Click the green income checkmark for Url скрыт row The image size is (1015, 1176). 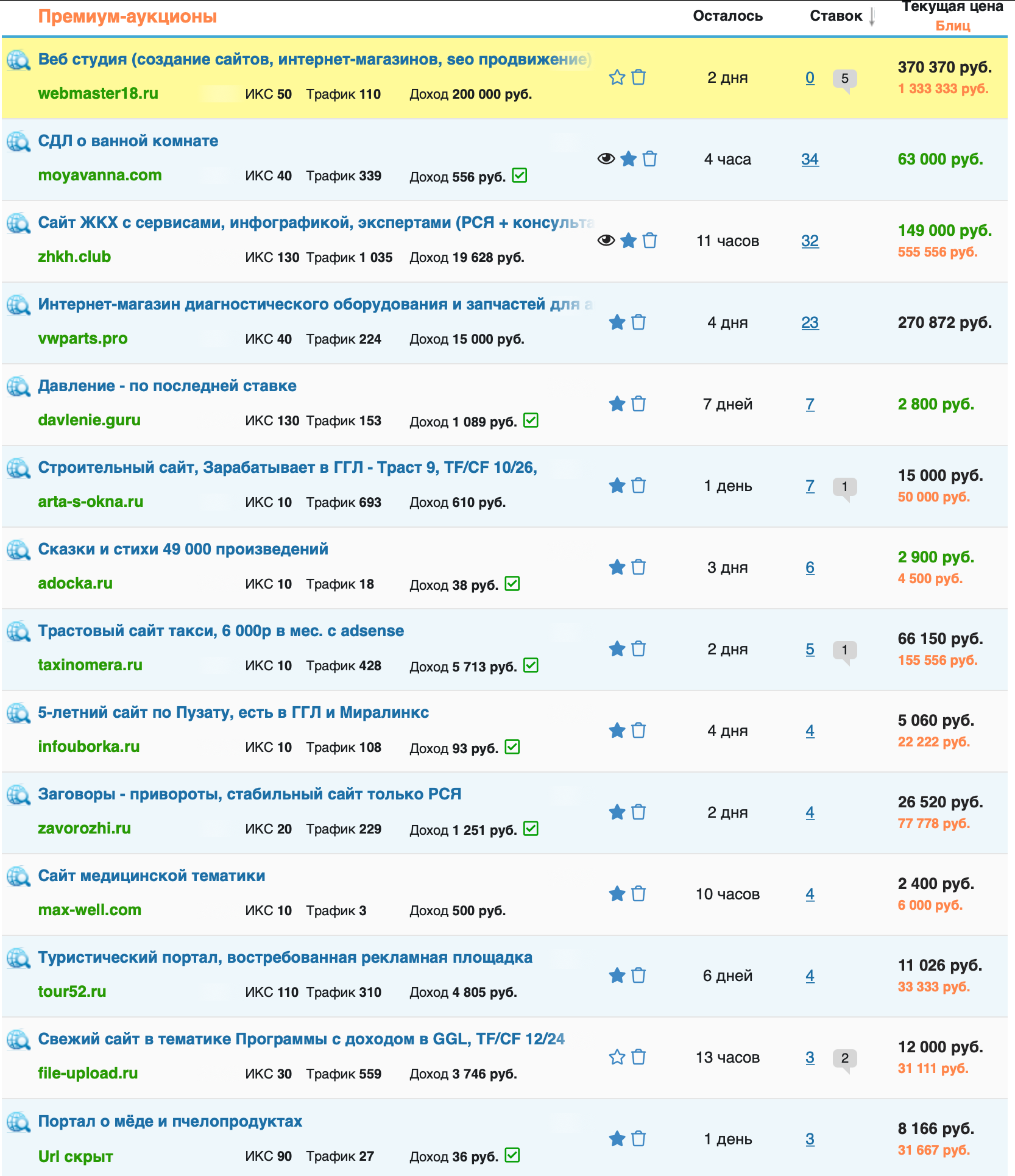pyautogui.click(x=513, y=1155)
